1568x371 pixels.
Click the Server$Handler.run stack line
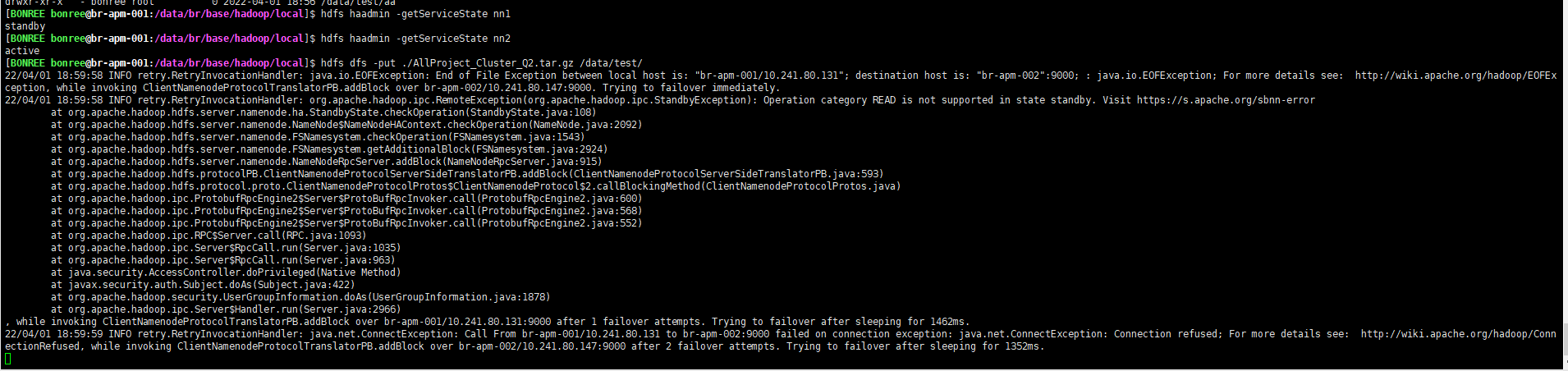tap(226, 309)
